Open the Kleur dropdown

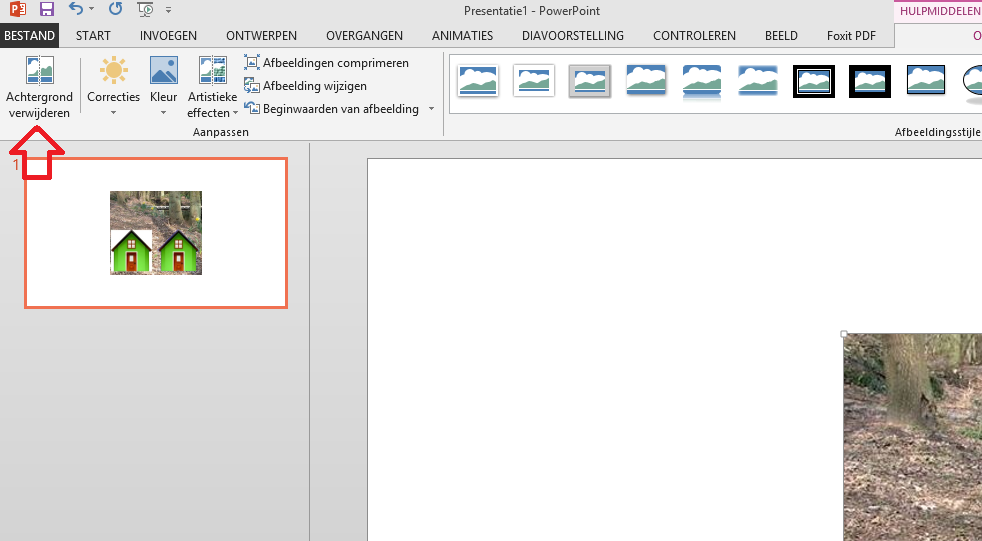point(163,87)
